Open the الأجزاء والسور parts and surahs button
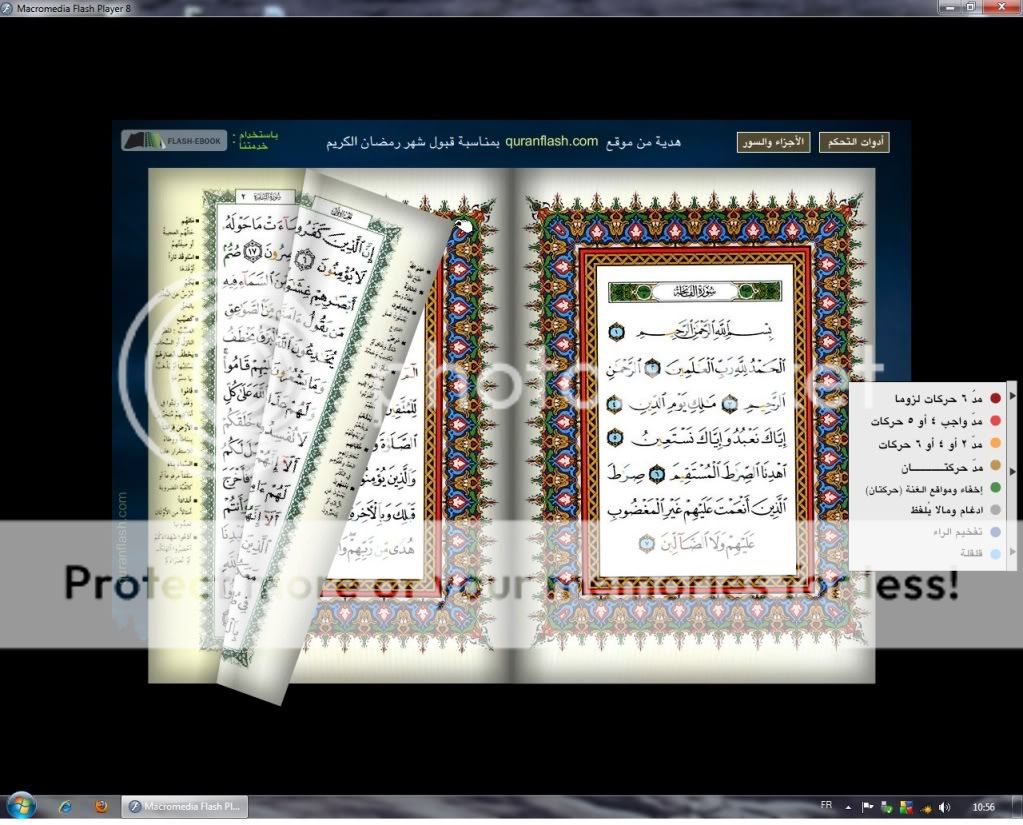The image size is (1023, 825). click(773, 142)
